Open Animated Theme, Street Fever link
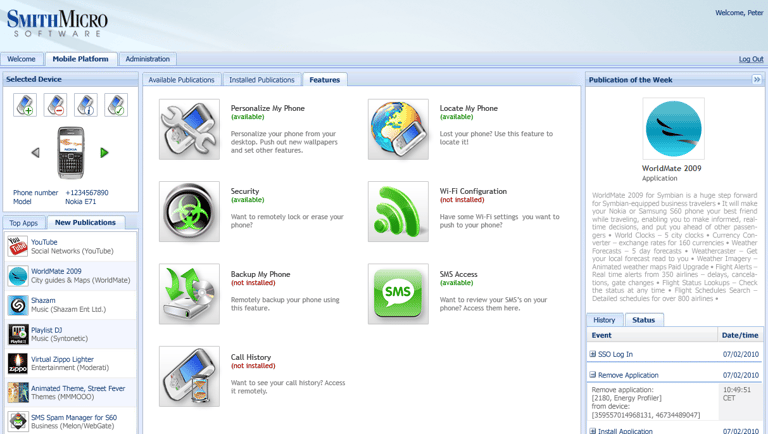Image resolution: width=768 pixels, height=434 pixels. tap(78, 388)
